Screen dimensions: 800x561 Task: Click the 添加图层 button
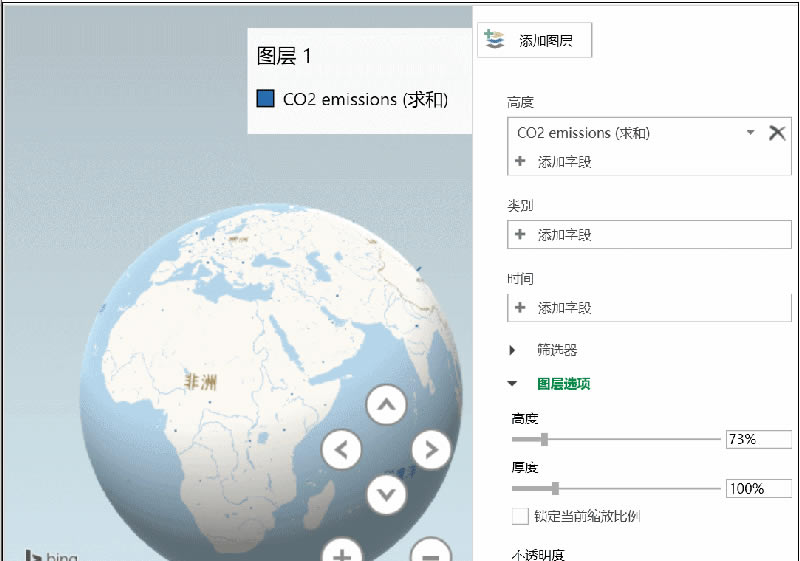pos(536,41)
